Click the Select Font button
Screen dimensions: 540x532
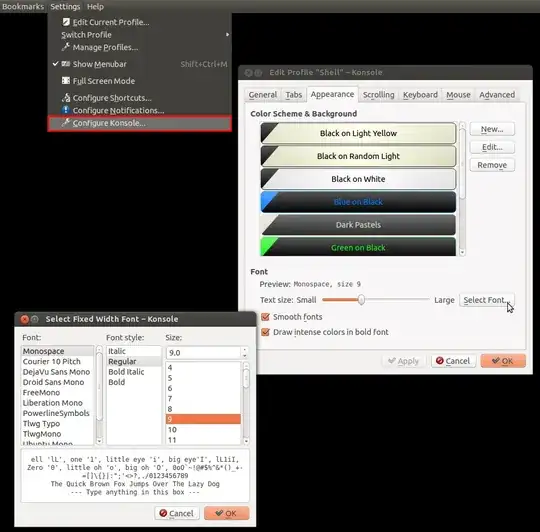[487, 300]
